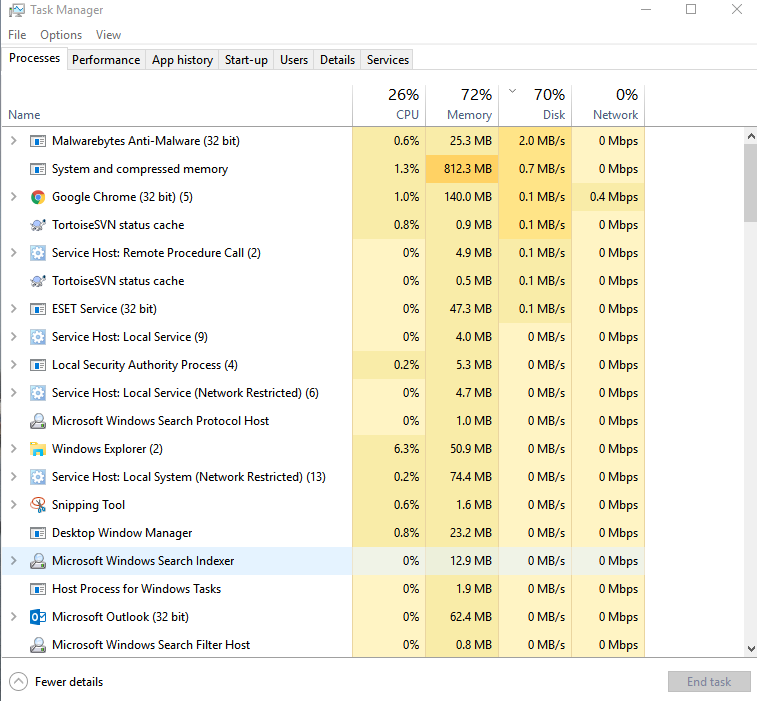Click the TortoiseSVN icon with 0.5 MB memory
Image resolution: width=757 pixels, height=701 pixels.
point(38,281)
